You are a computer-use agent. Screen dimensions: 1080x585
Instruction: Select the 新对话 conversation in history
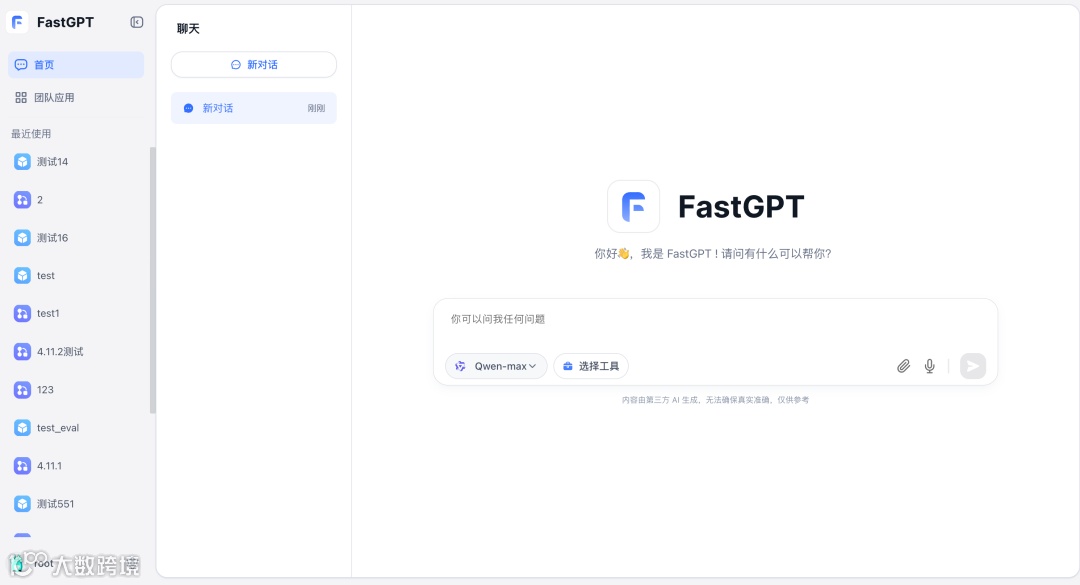click(x=253, y=108)
